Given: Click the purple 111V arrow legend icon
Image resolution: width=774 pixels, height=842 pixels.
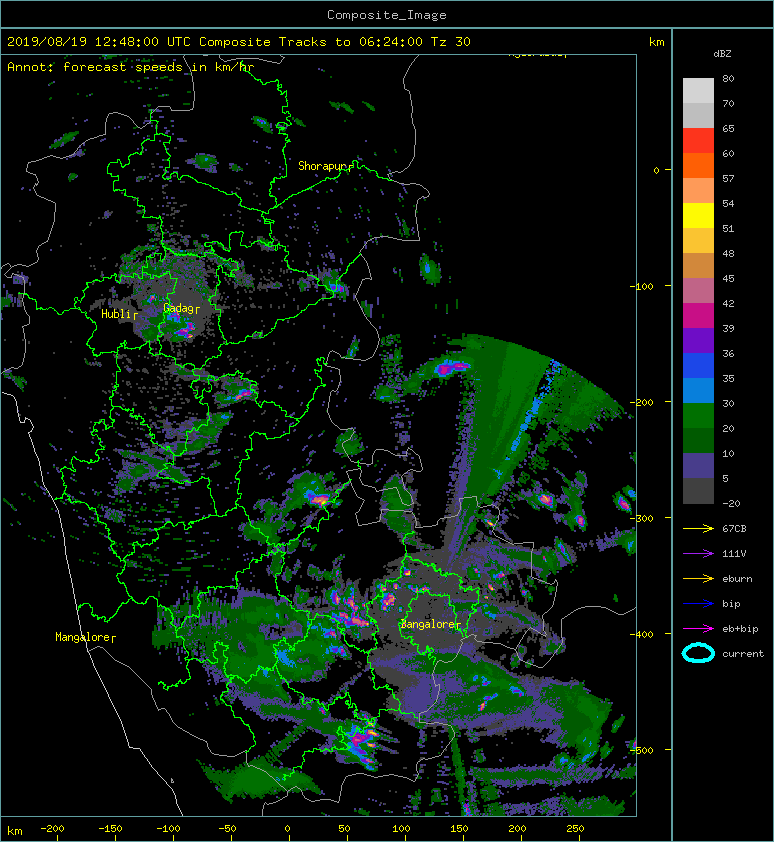Looking at the screenshot, I should (698, 554).
